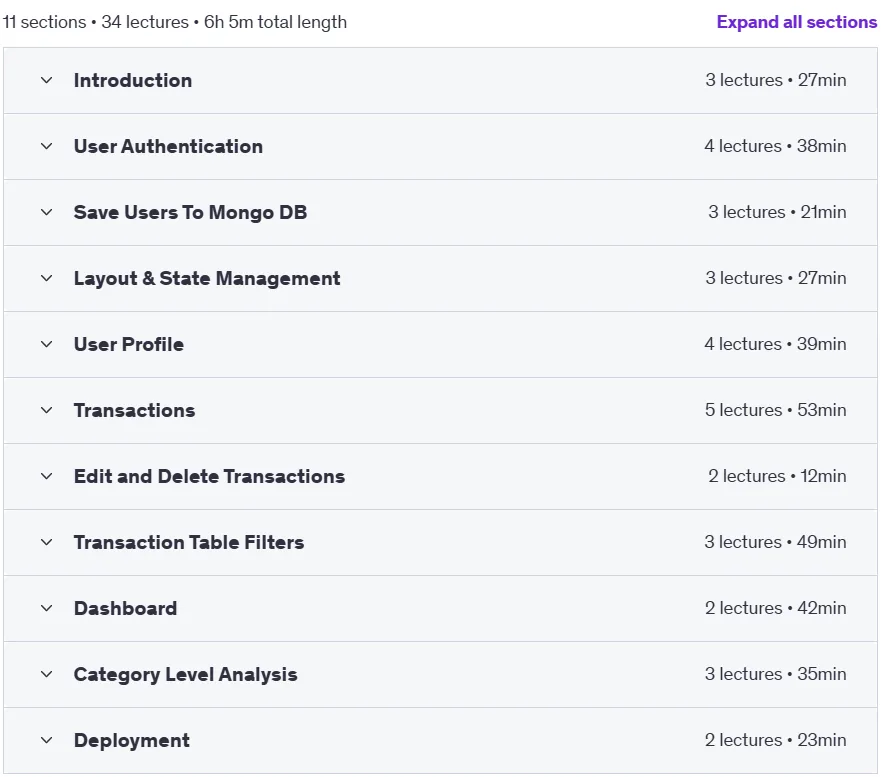This screenshot has width=881, height=777.
Task: Click Category Level Analysis heading text
Action: [185, 675]
